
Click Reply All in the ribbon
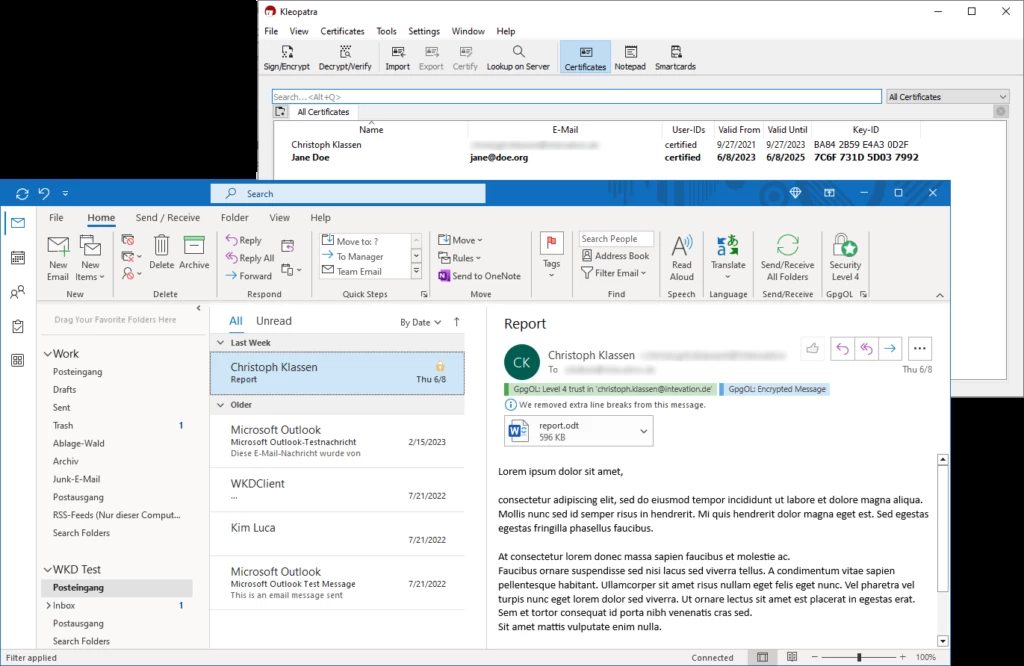click(x=249, y=258)
